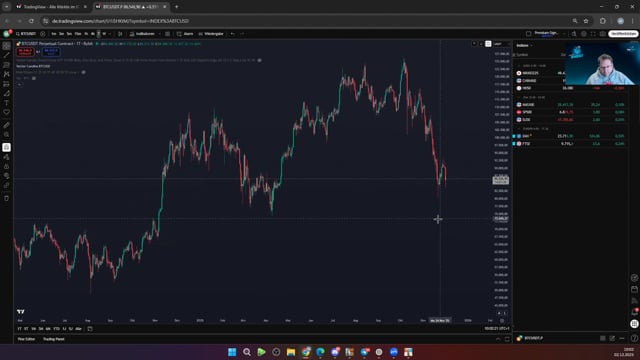Select the brush drawing tool
This screenshot has height=360, width=640.
coord(7,93)
